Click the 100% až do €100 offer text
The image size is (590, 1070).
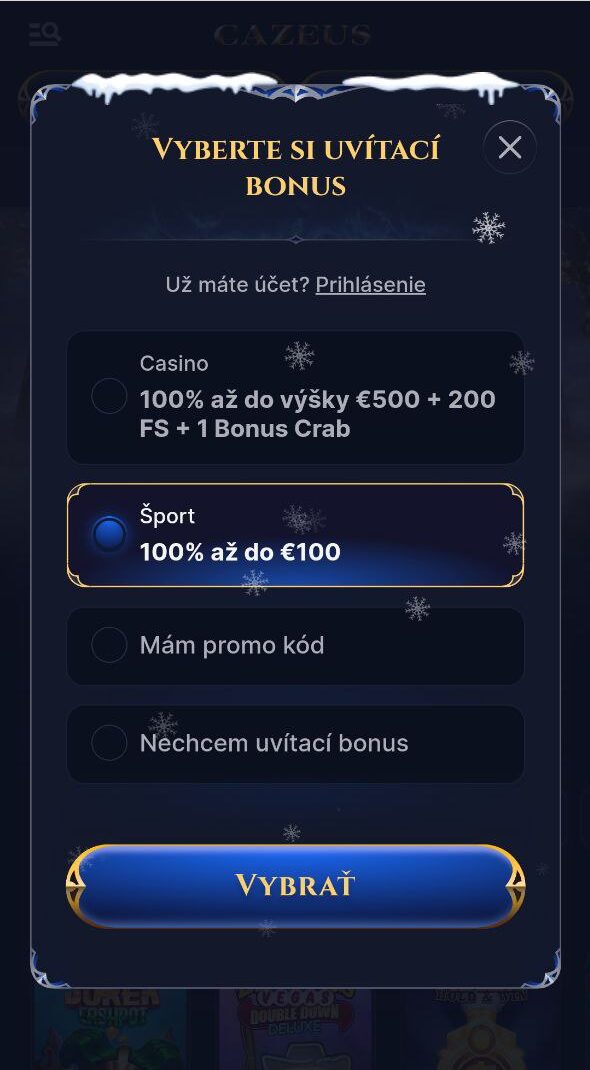pyautogui.click(x=240, y=552)
